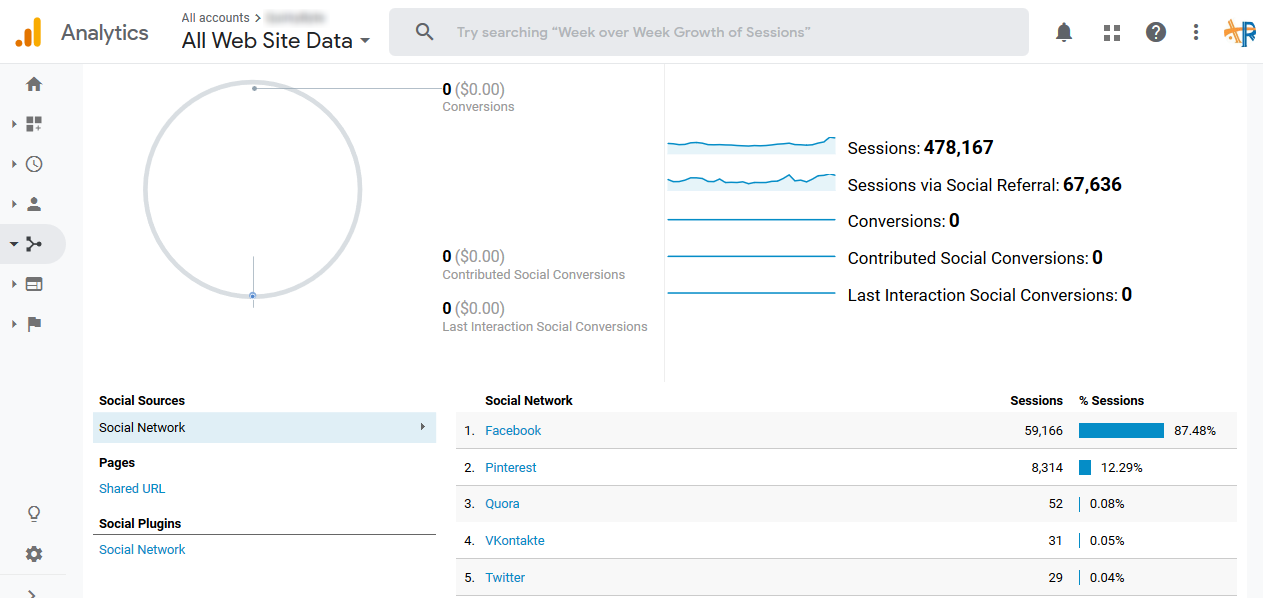Screen dimensions: 1263x598
Task: Expand the All Web Site Data dropdown
Action: [276, 41]
